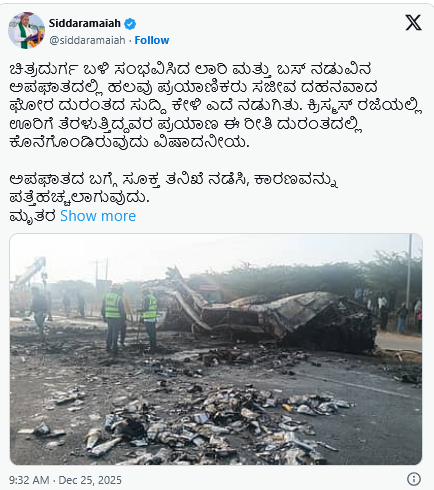Screen dimensions: 434x490
Task: Click the workers in green safety vests
Action: [x=130, y=318]
